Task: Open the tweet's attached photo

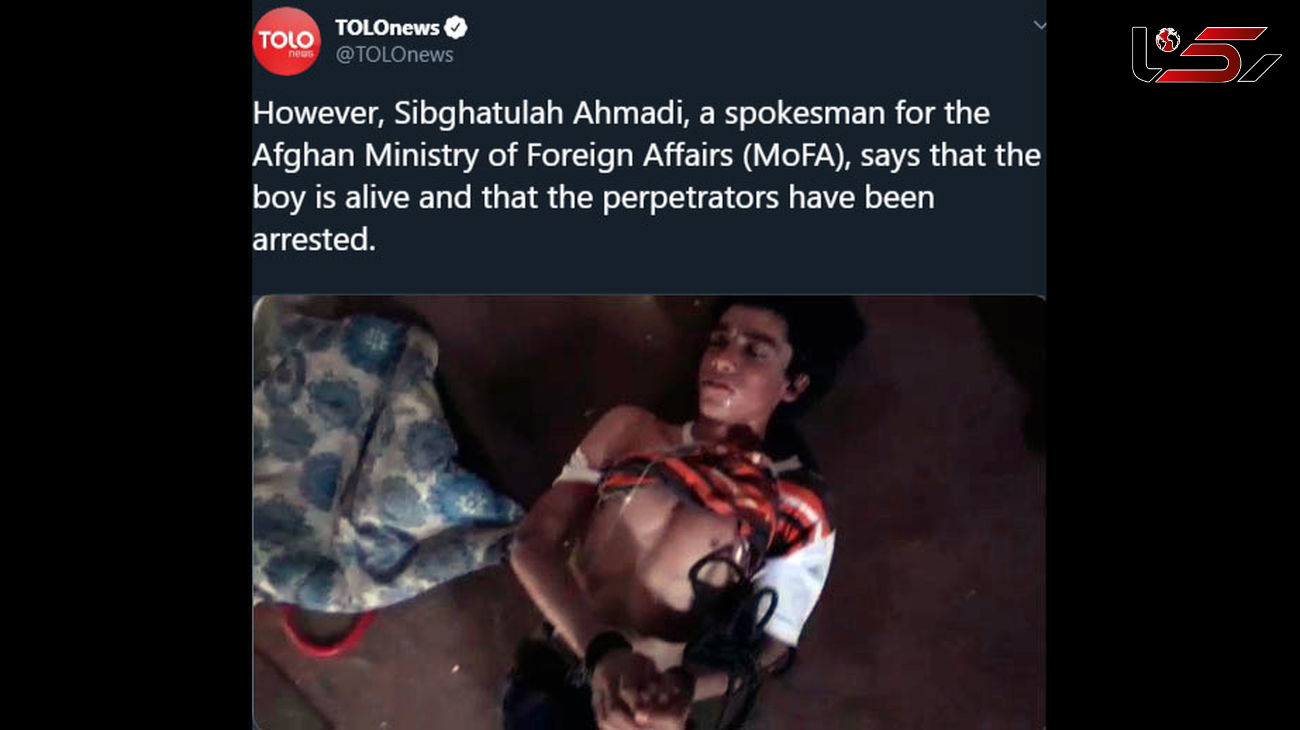Action: pyautogui.click(x=649, y=512)
